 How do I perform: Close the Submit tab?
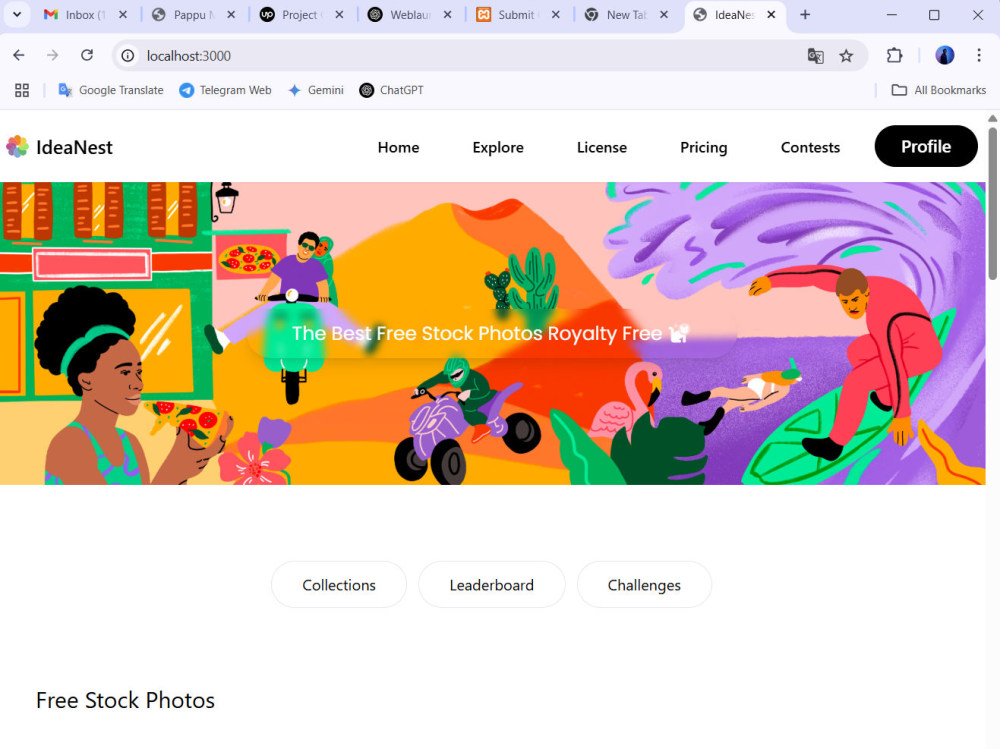(x=556, y=15)
